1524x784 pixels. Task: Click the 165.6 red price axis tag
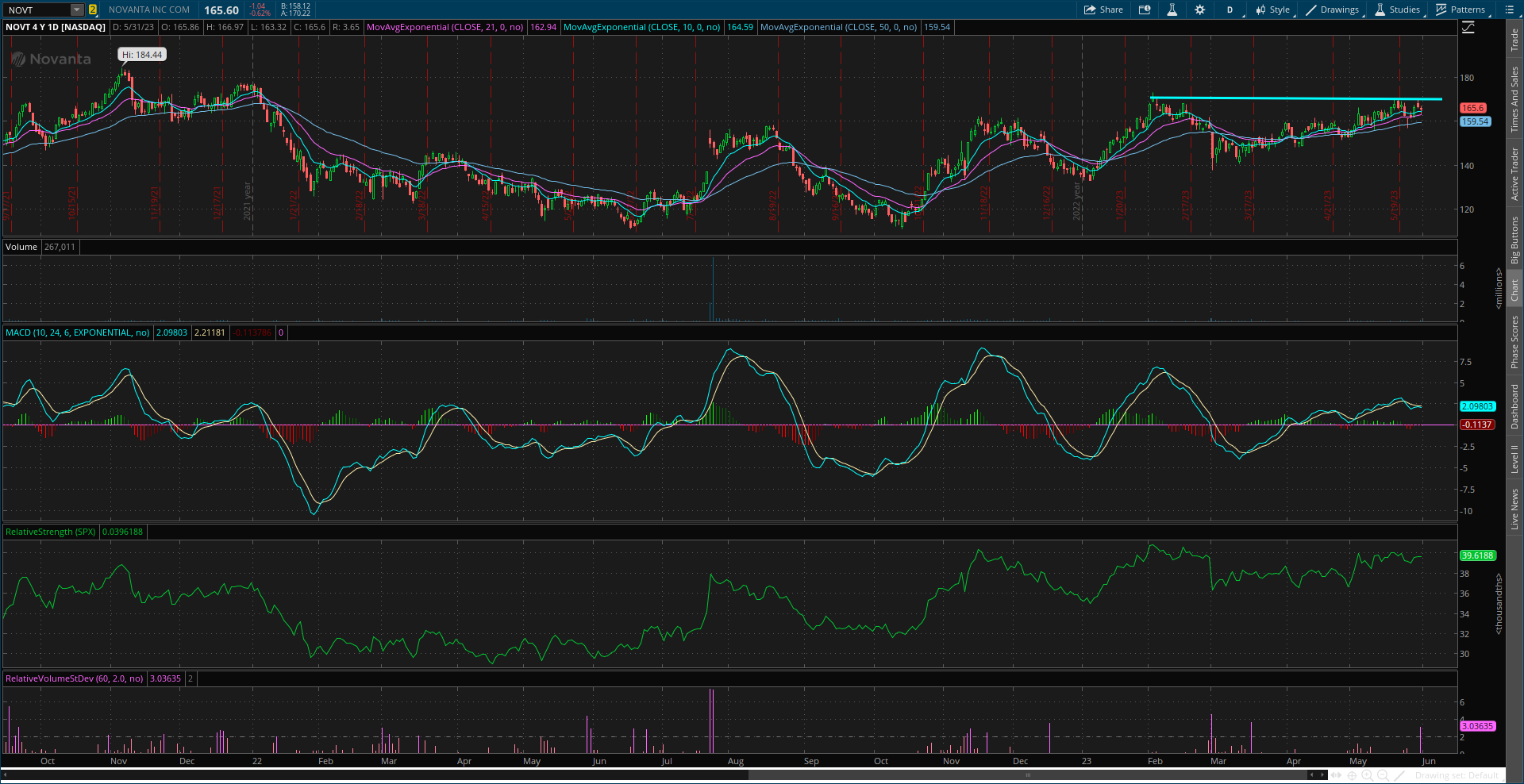pos(1472,108)
